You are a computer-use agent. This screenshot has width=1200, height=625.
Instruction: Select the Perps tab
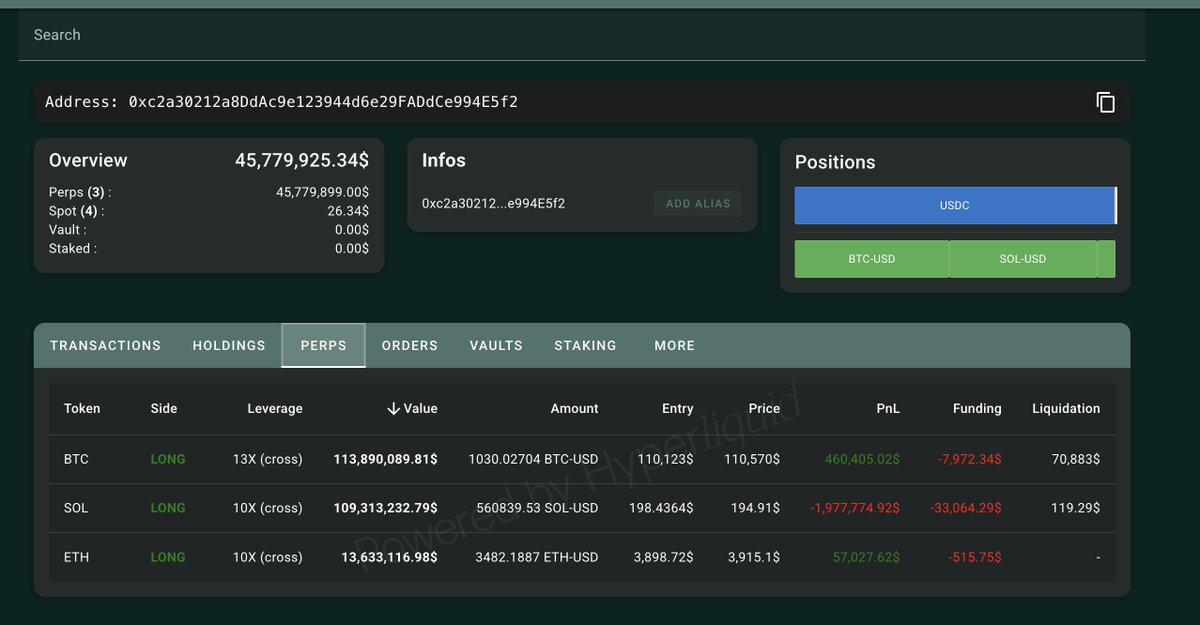pos(323,345)
